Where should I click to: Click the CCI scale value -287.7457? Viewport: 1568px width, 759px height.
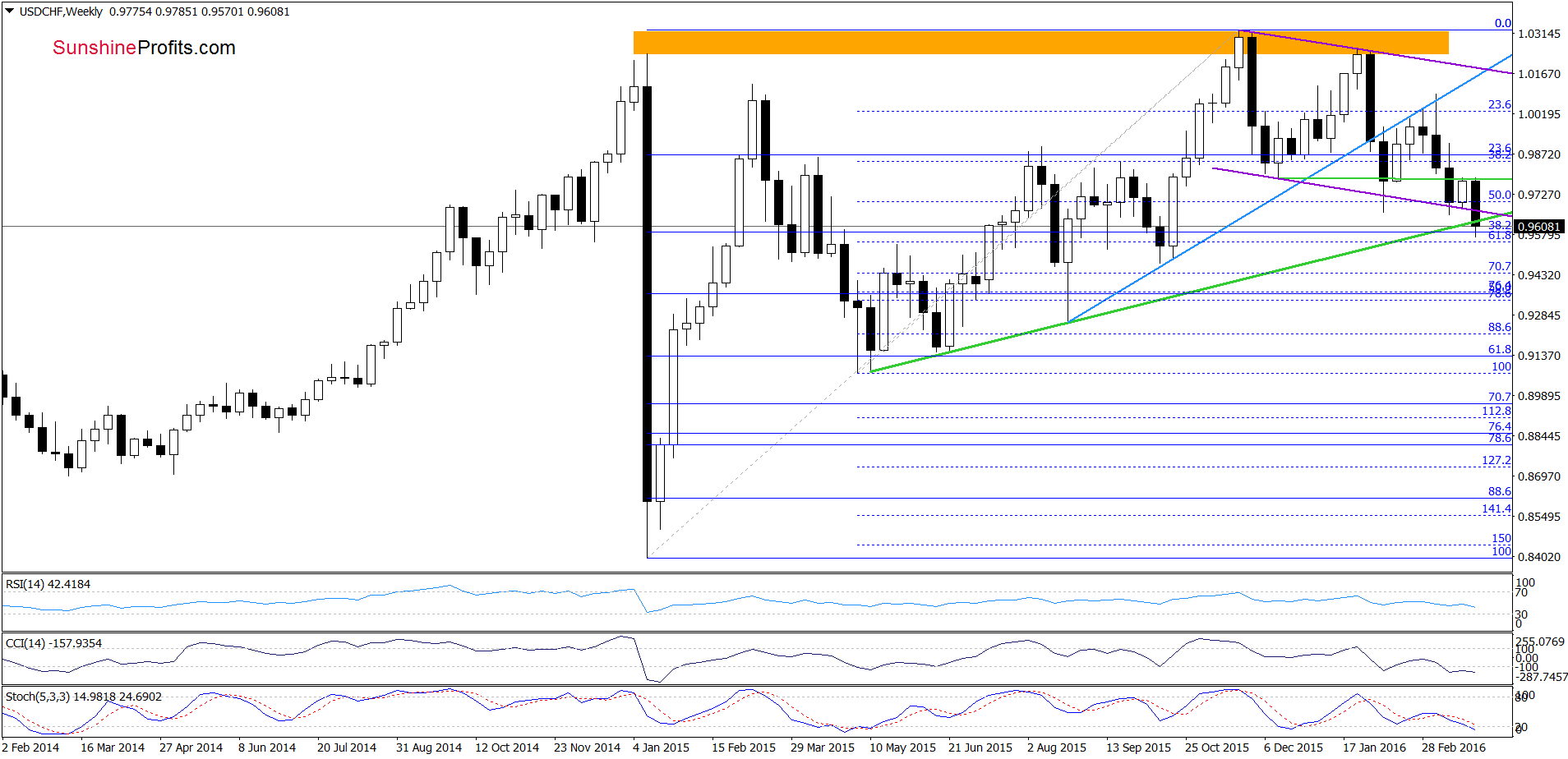pyautogui.click(x=1540, y=677)
